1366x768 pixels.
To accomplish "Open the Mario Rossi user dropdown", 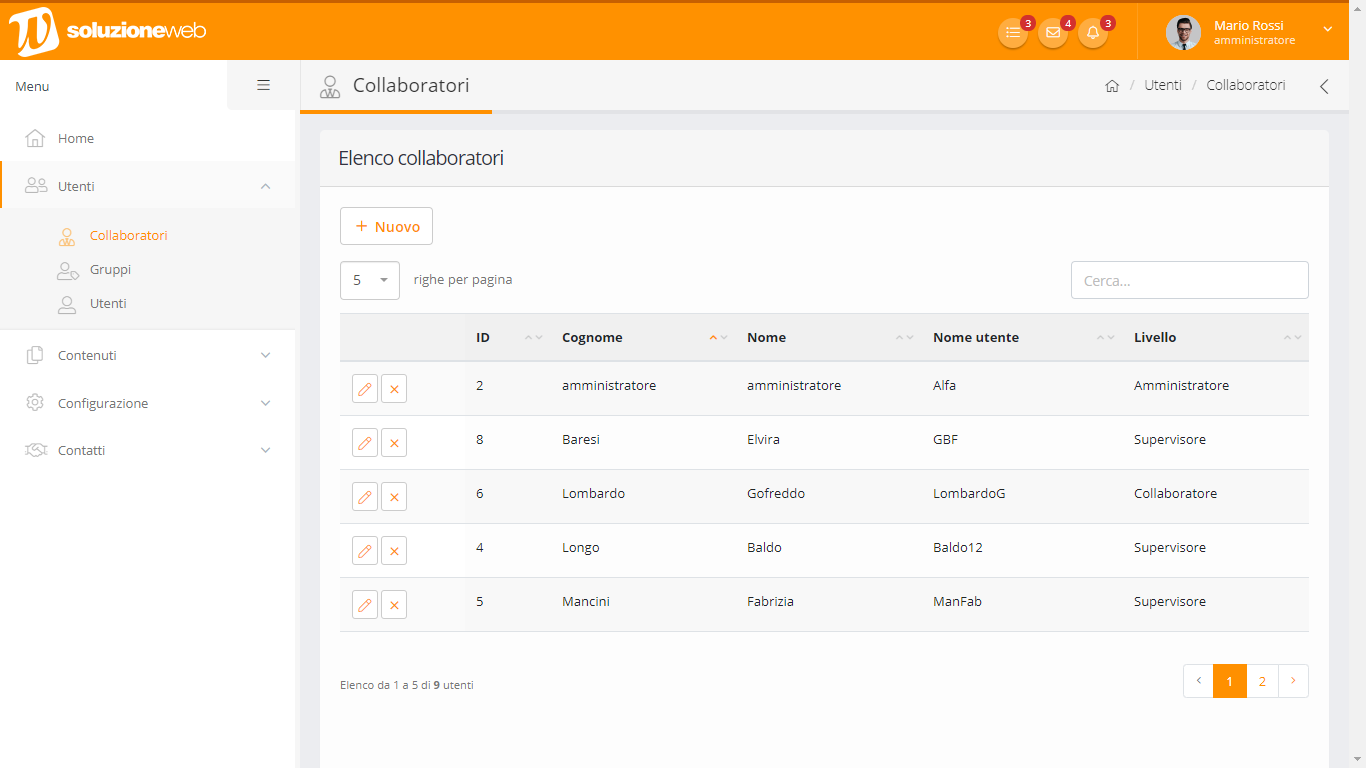I will click(x=1250, y=32).
